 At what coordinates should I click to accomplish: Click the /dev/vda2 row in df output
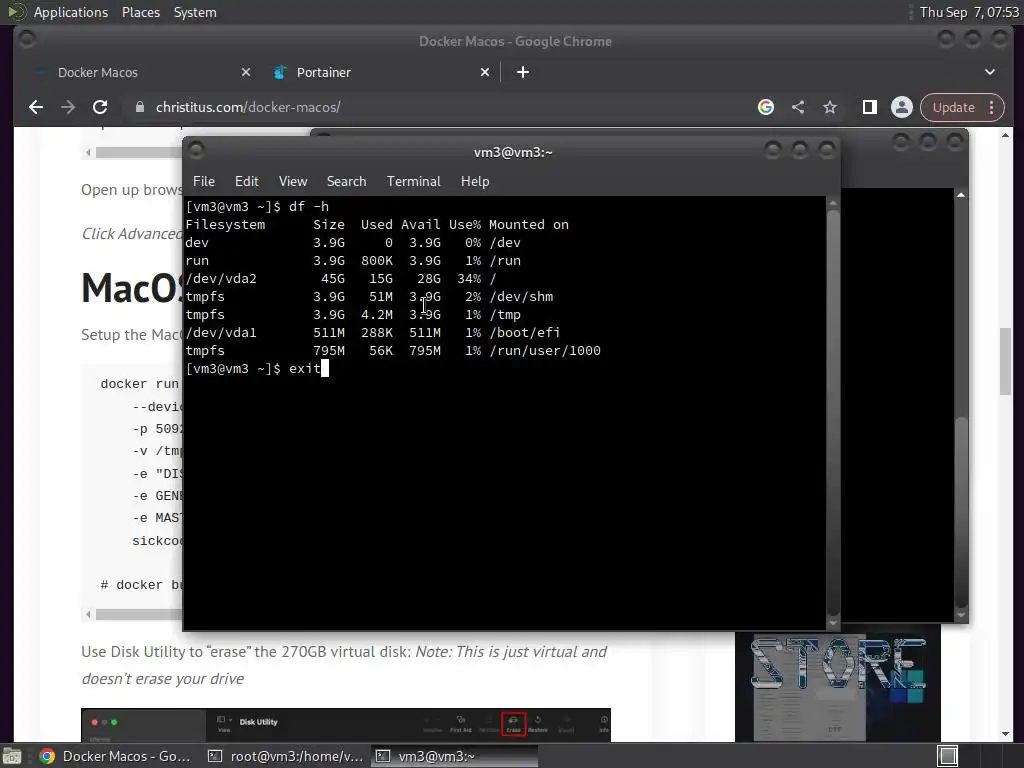(341, 278)
